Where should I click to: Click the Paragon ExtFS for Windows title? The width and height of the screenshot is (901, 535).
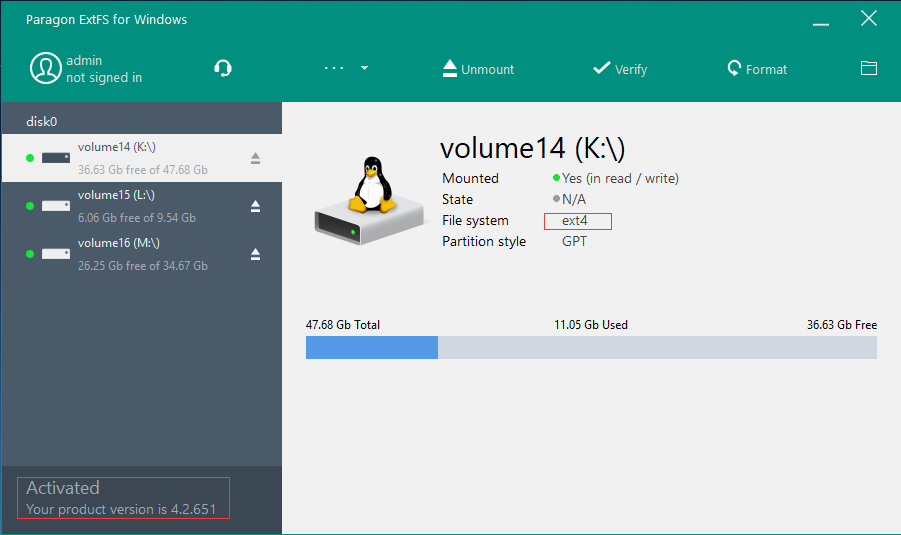click(106, 20)
